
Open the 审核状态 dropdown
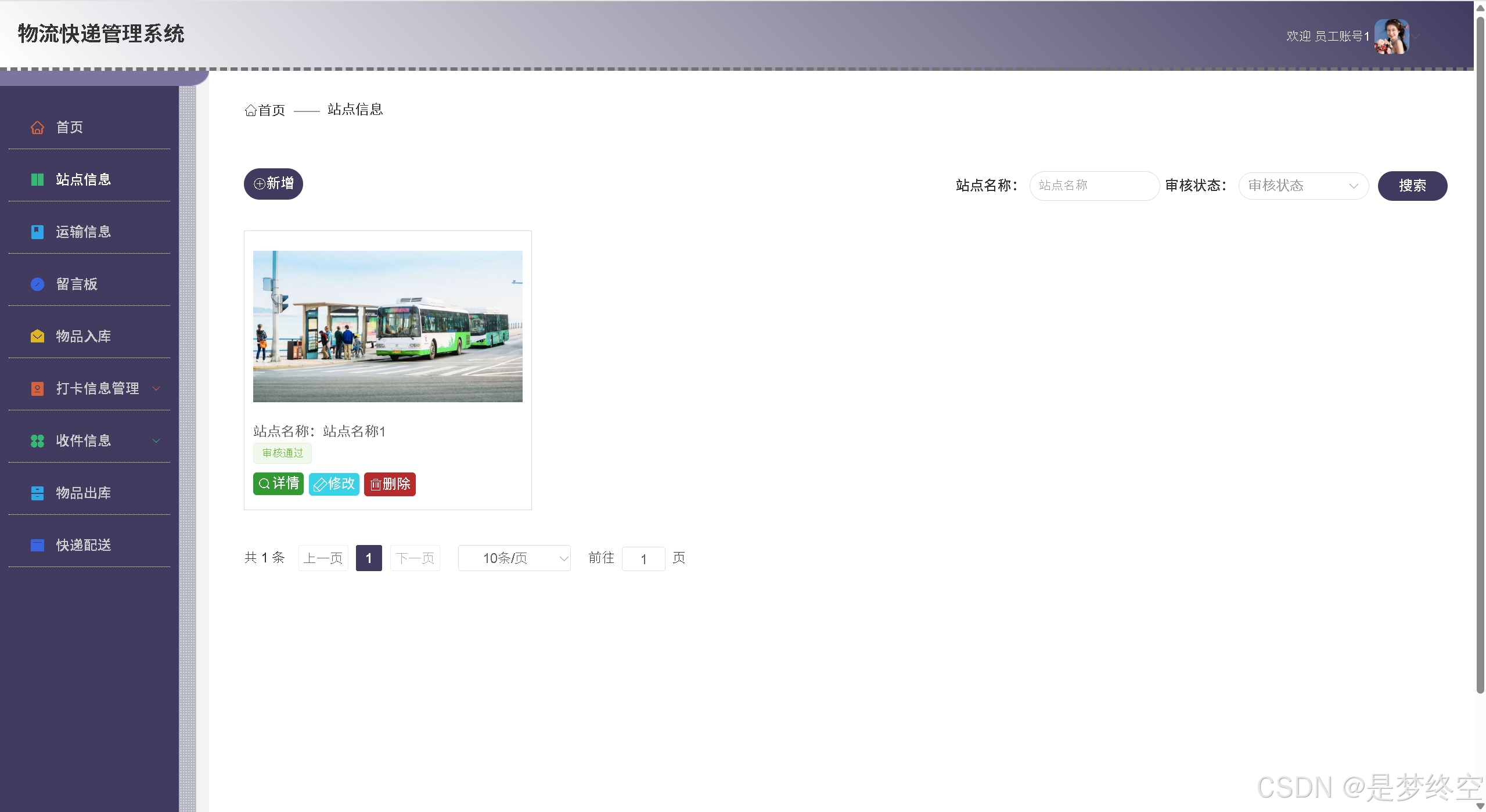[1303, 186]
